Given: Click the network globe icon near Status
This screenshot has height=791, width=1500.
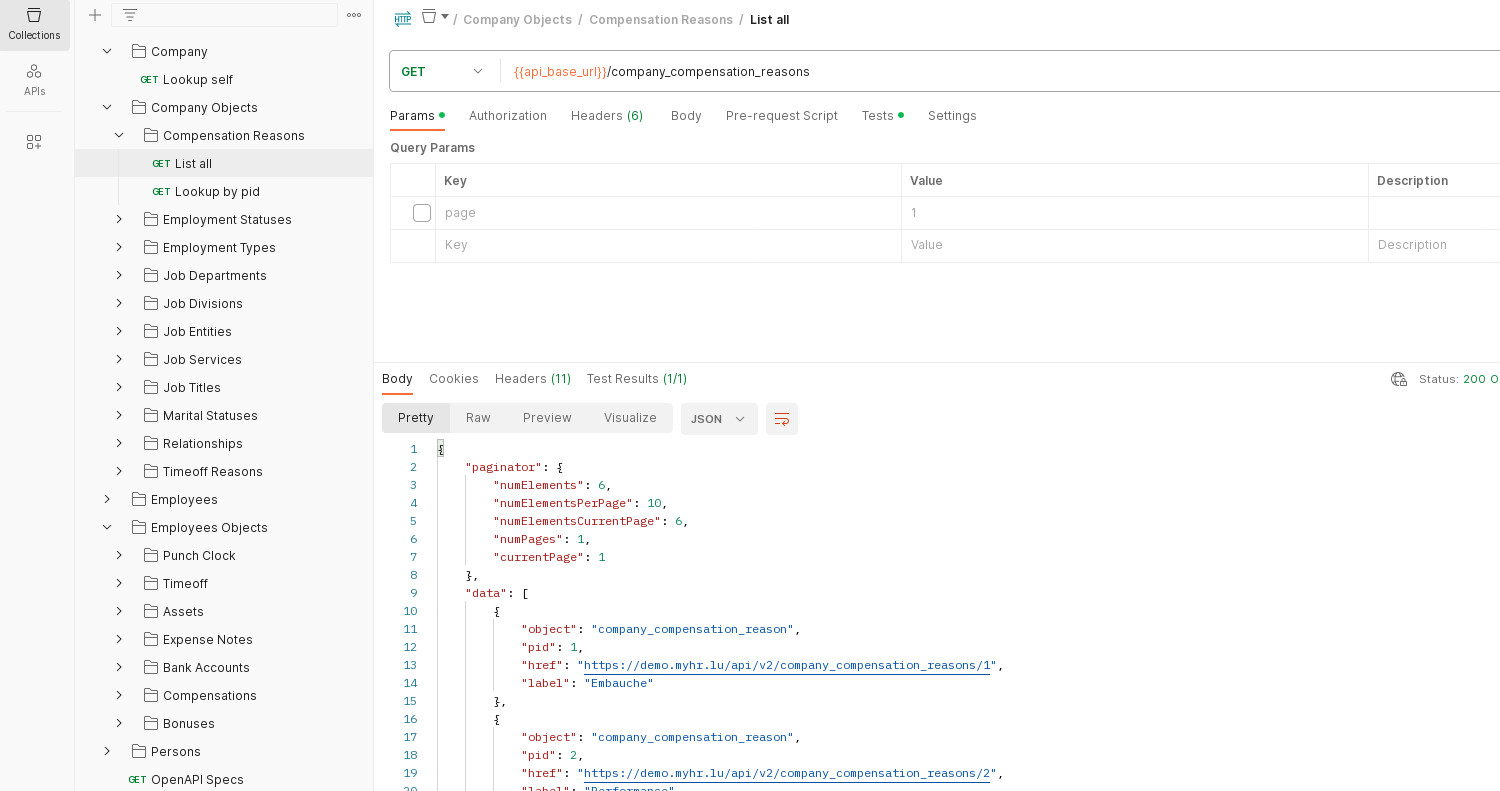Looking at the screenshot, I should 1399,379.
